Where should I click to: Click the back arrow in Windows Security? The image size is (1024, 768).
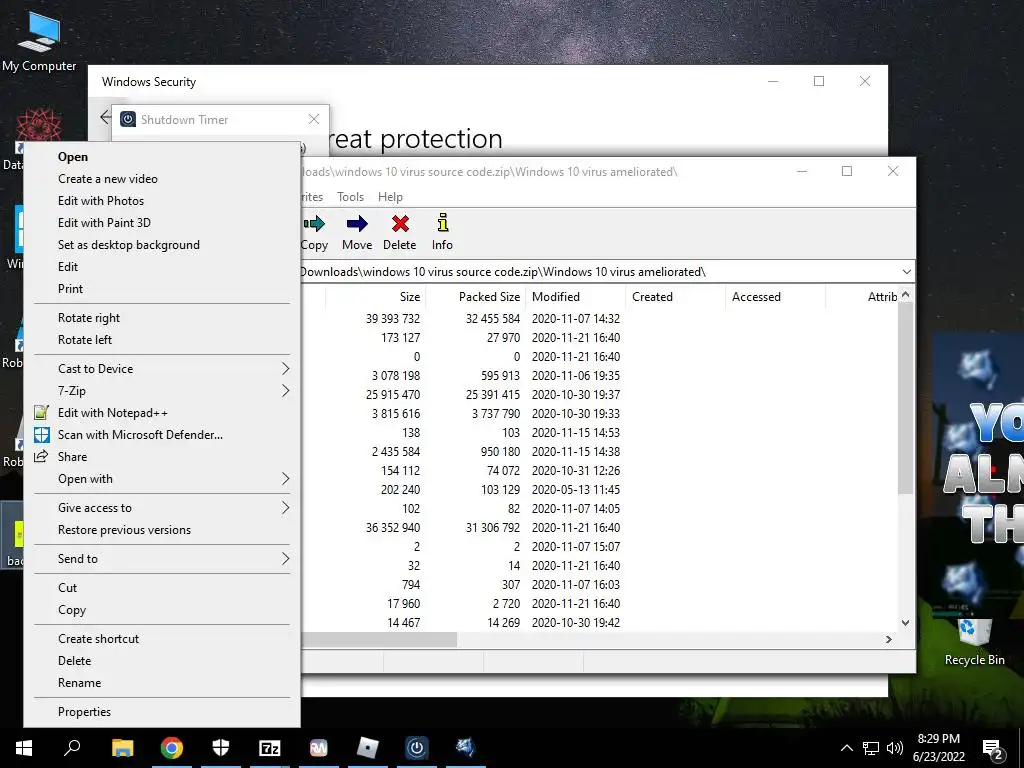pos(106,117)
